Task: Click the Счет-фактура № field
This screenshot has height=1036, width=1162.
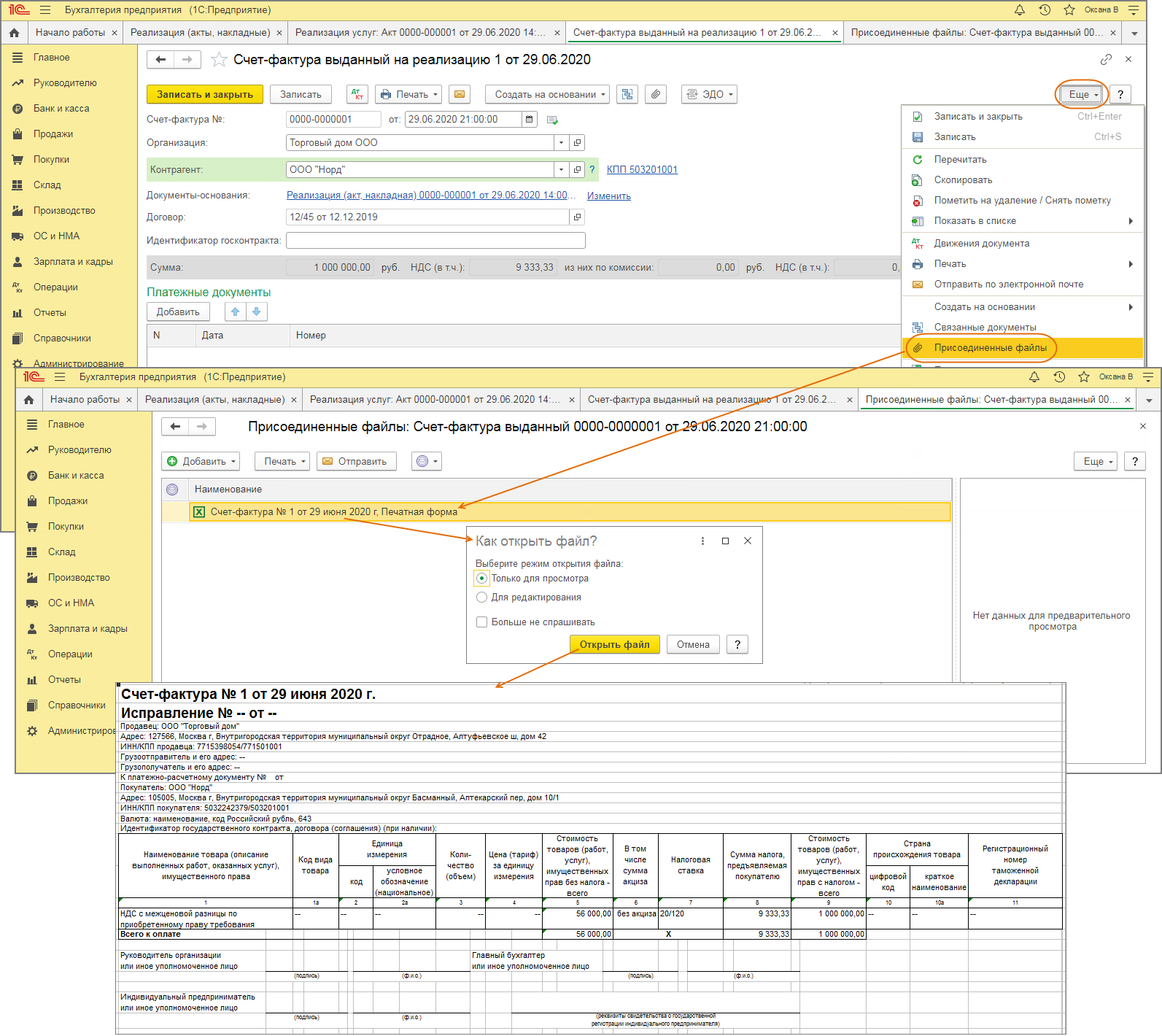Action: (333, 119)
